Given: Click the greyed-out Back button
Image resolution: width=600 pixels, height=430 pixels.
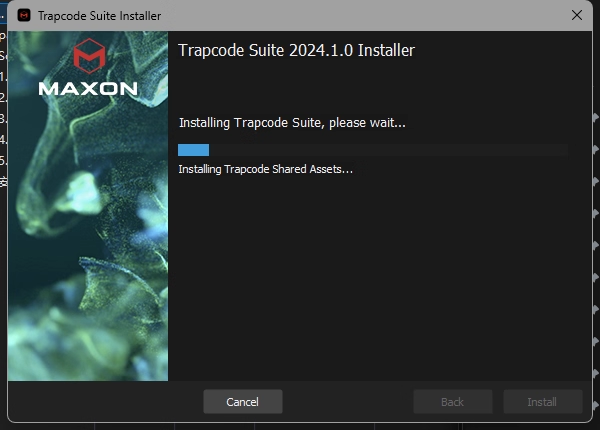Looking at the screenshot, I should point(452,402).
